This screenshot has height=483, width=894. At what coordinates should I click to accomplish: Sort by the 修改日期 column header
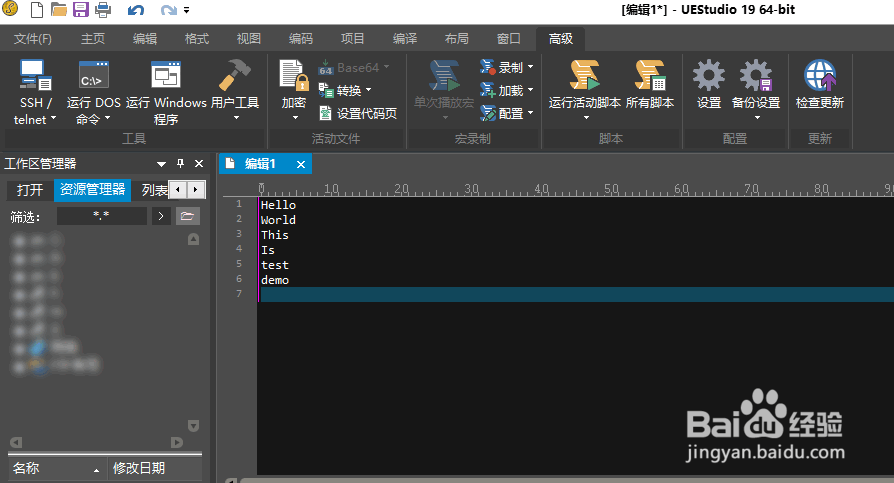click(x=155, y=468)
